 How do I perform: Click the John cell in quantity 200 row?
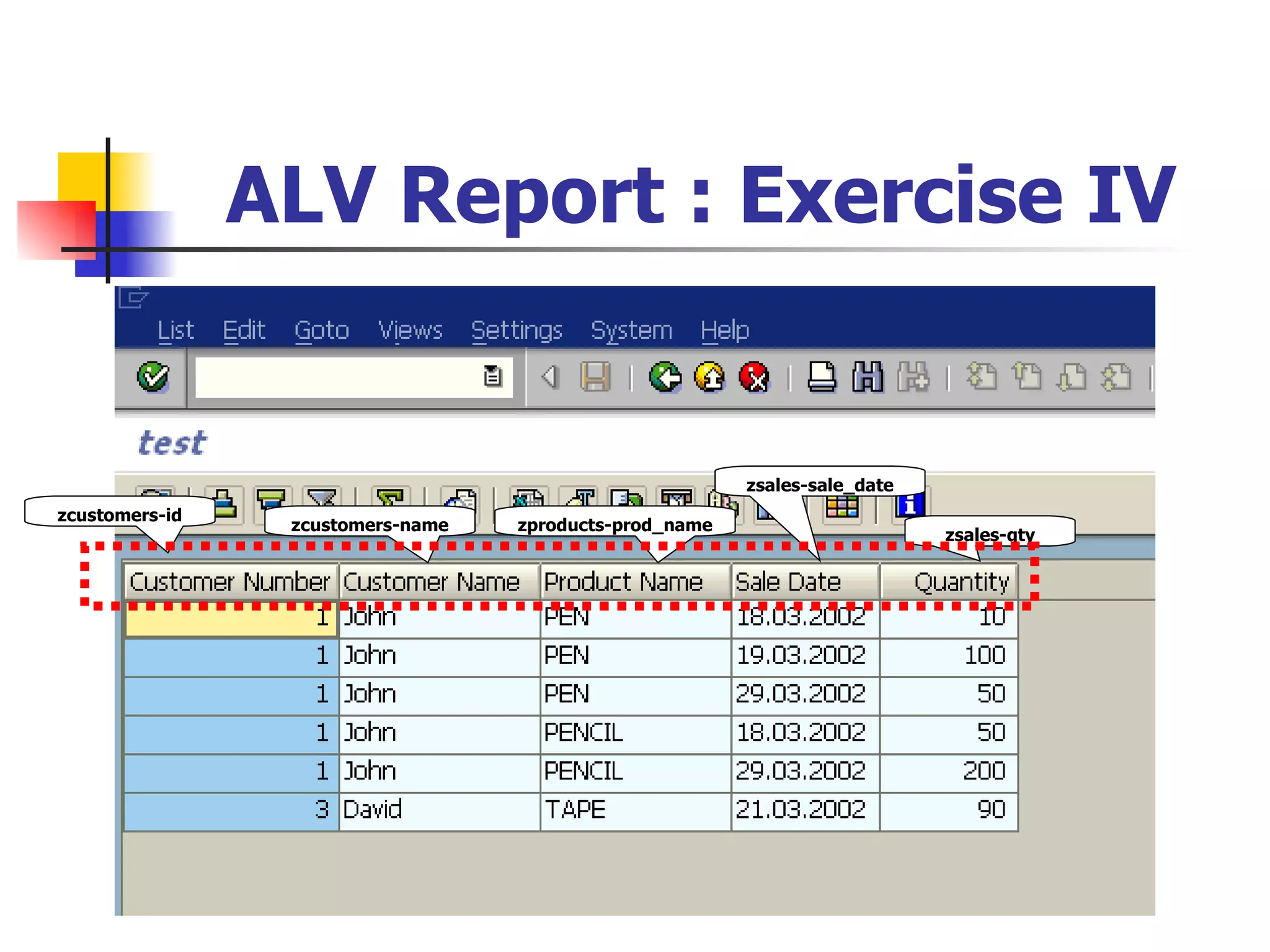click(x=439, y=772)
